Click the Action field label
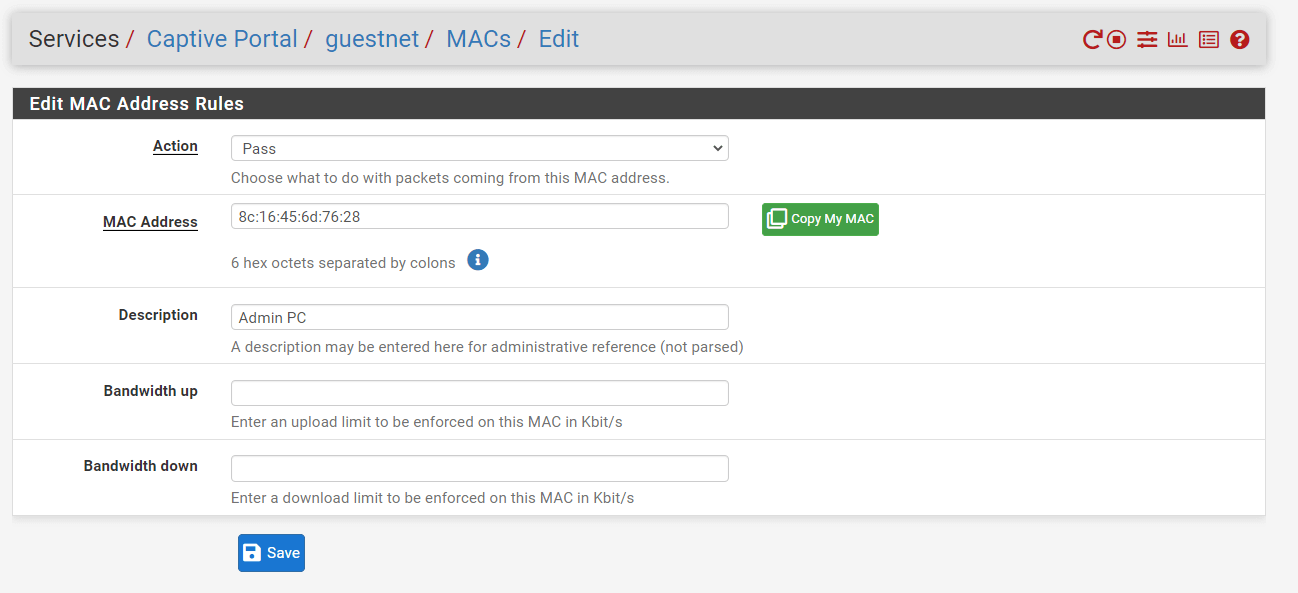The width and height of the screenshot is (1298, 593). (x=175, y=146)
